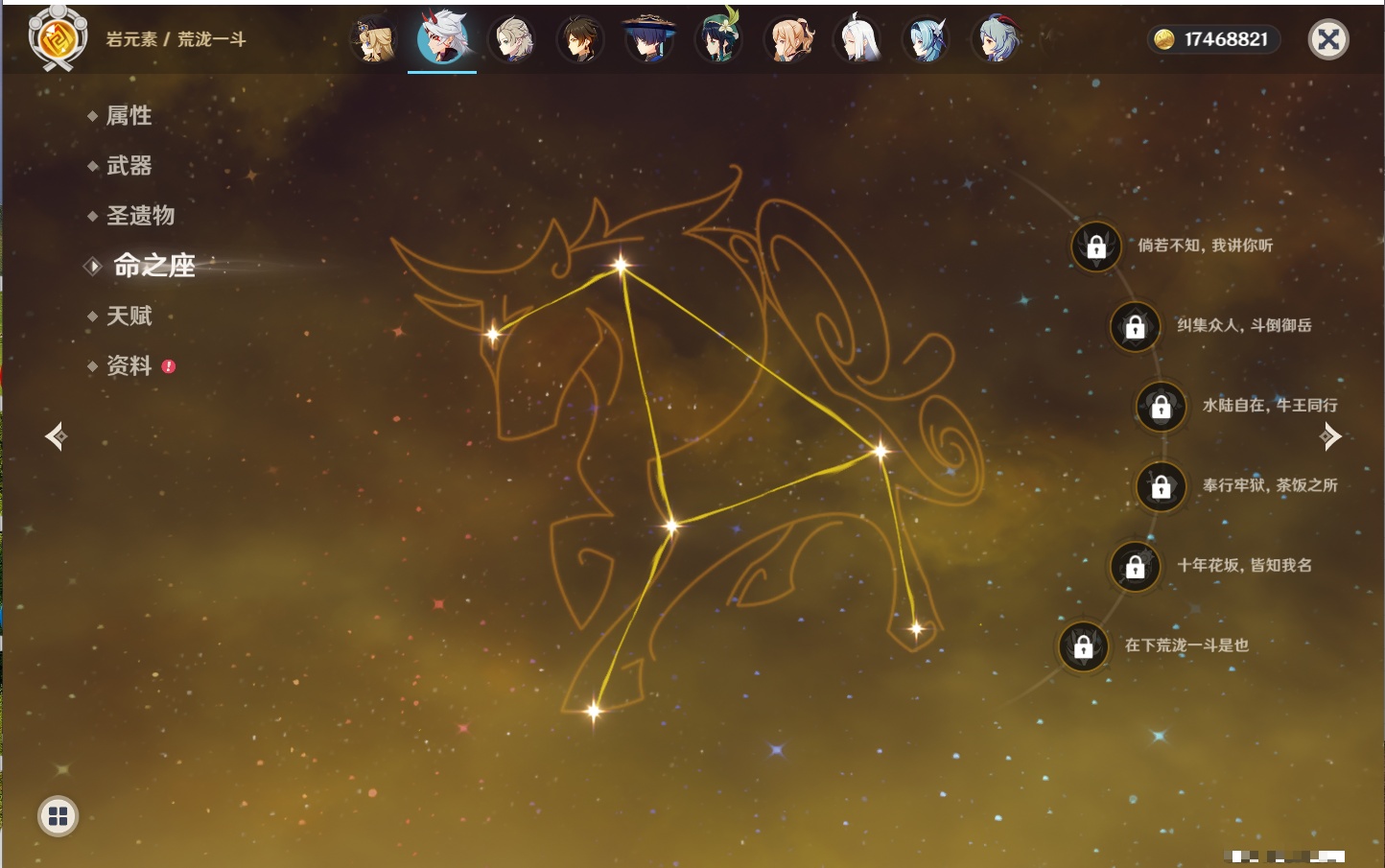Switch to Eula's character portrait

(x=927, y=39)
